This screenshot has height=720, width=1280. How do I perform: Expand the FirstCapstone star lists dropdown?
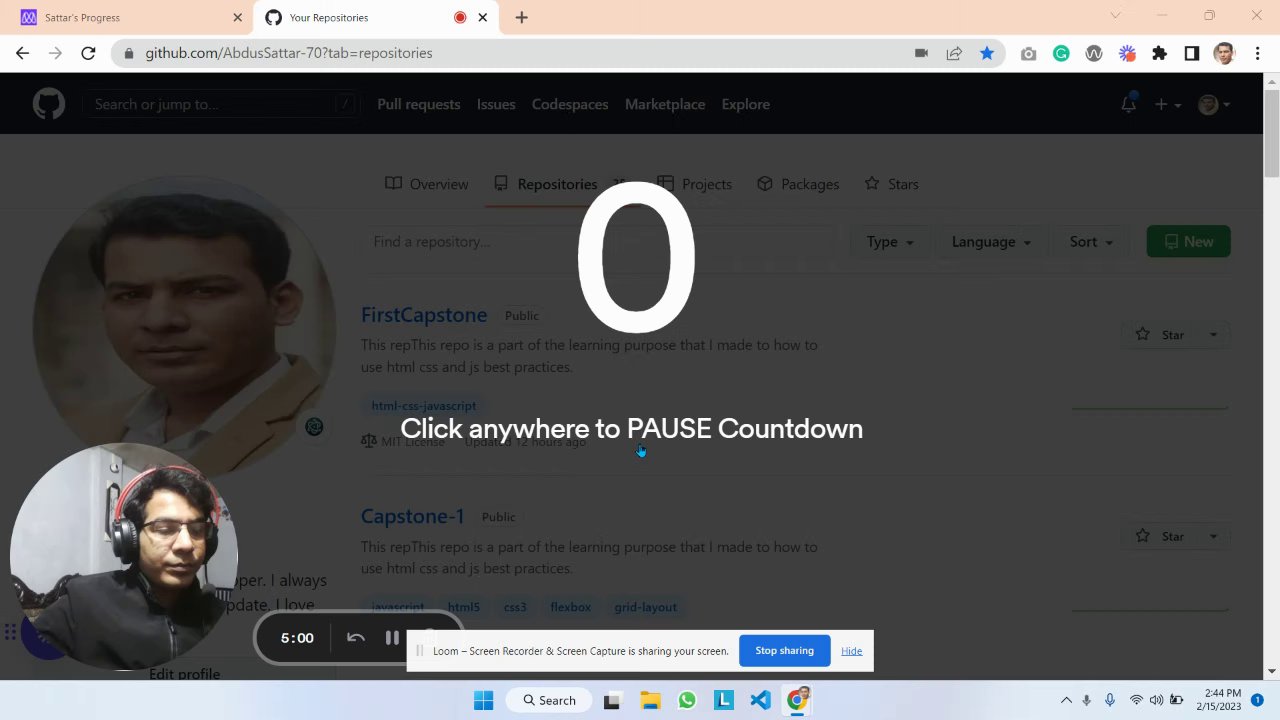coord(1213,335)
